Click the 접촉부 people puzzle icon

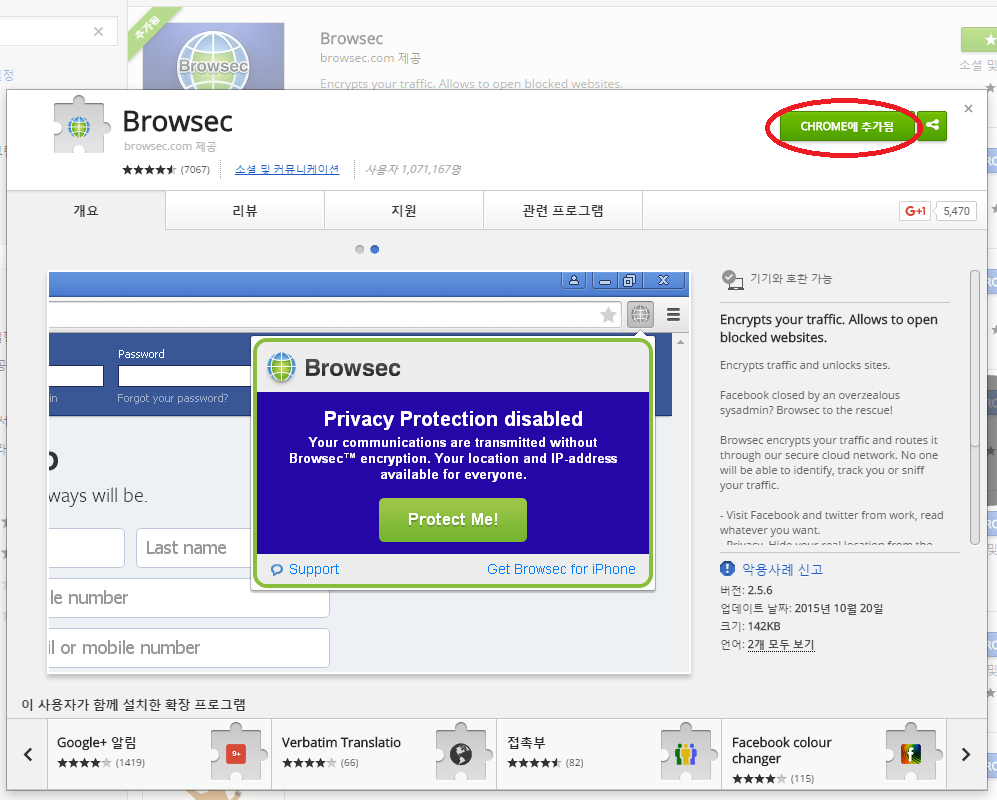(685, 753)
